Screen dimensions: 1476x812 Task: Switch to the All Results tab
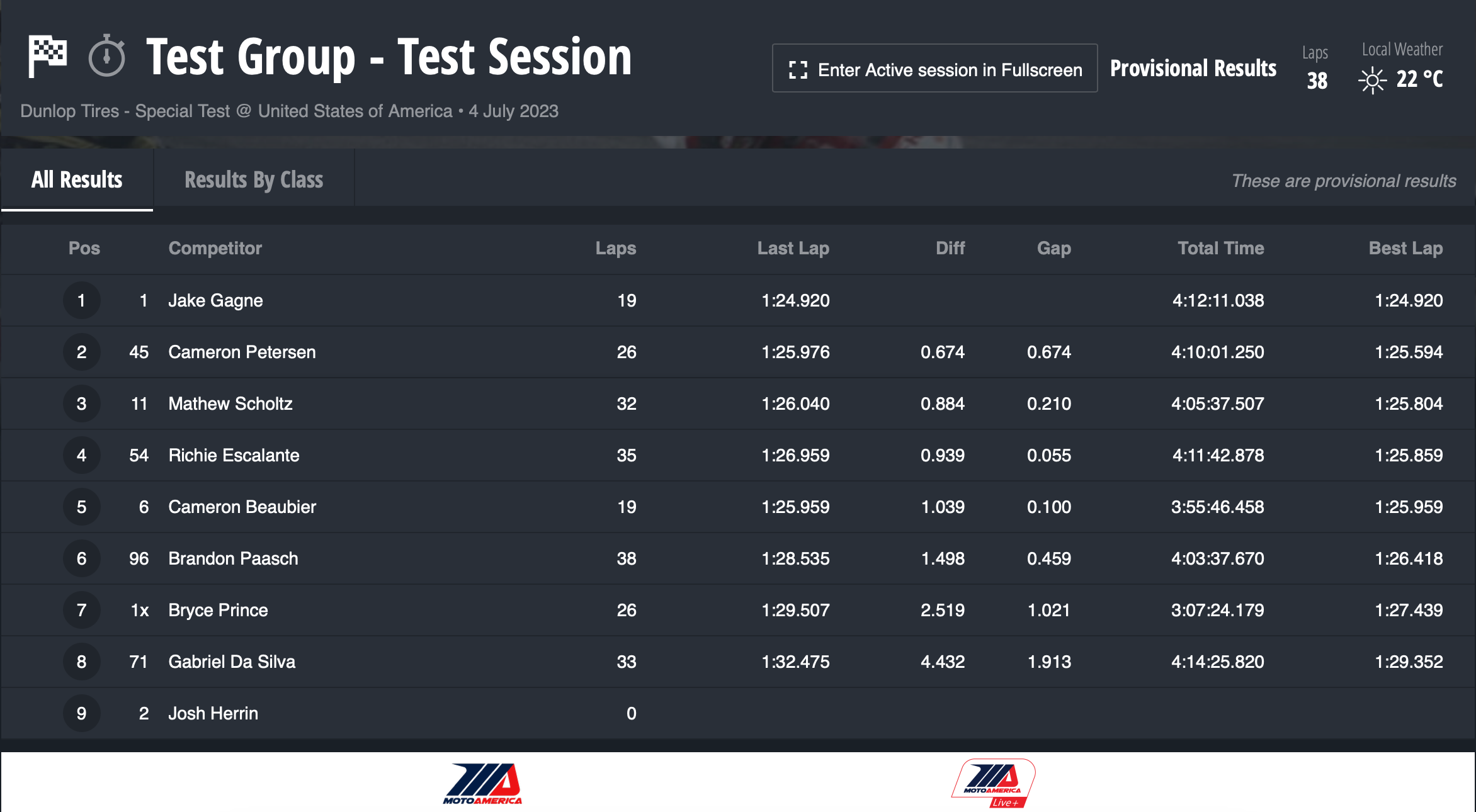pyautogui.click(x=77, y=180)
